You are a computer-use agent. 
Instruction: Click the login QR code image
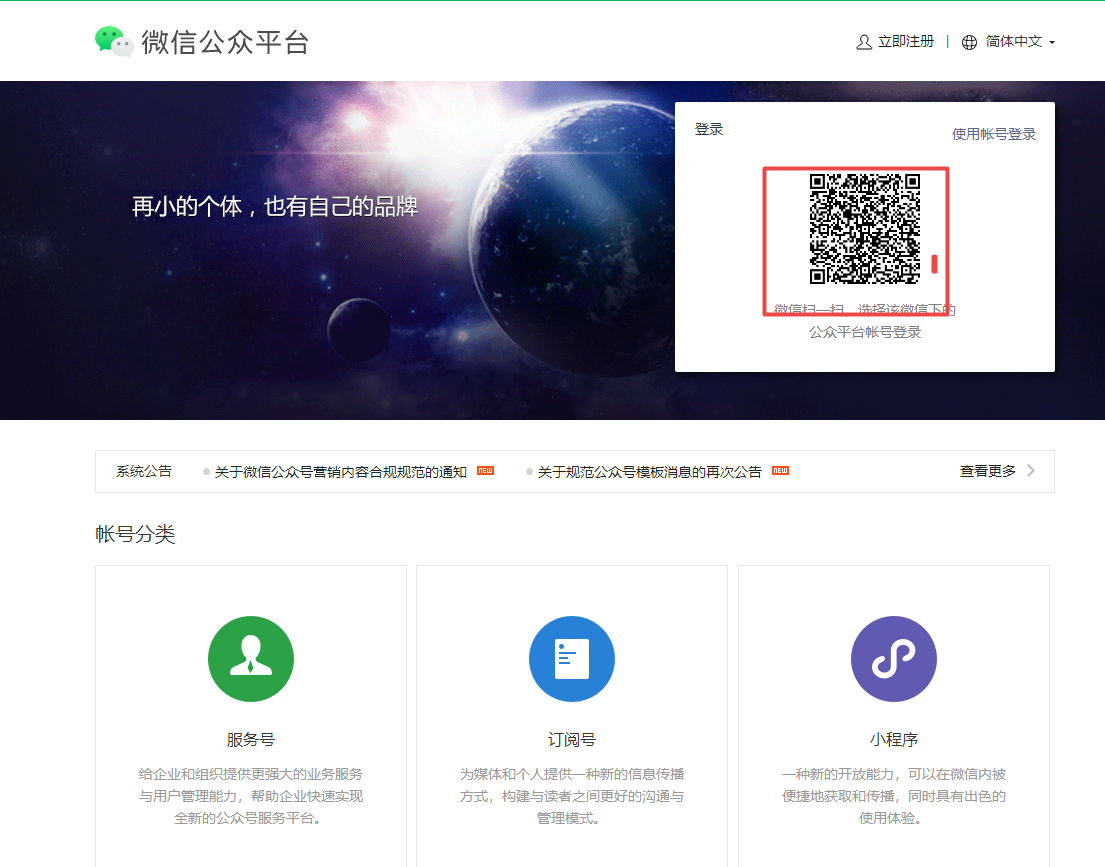pos(865,229)
